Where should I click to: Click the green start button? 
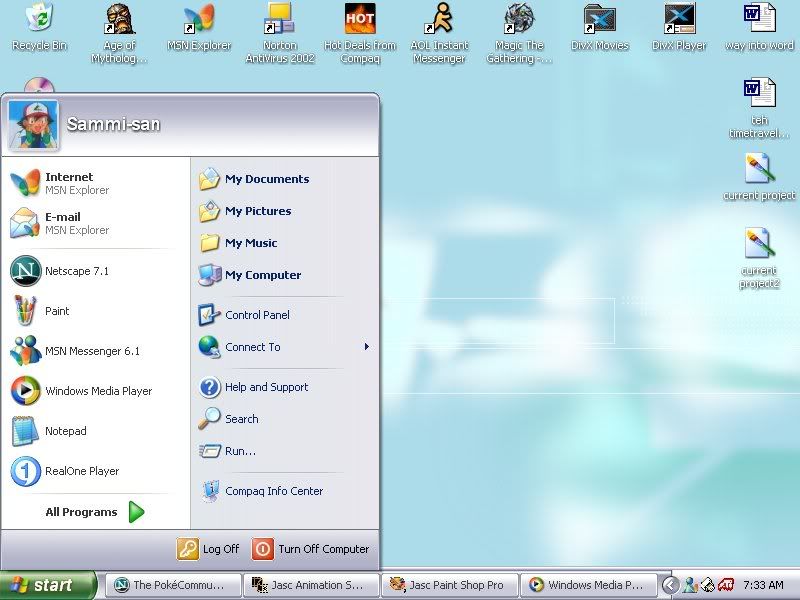point(47,585)
